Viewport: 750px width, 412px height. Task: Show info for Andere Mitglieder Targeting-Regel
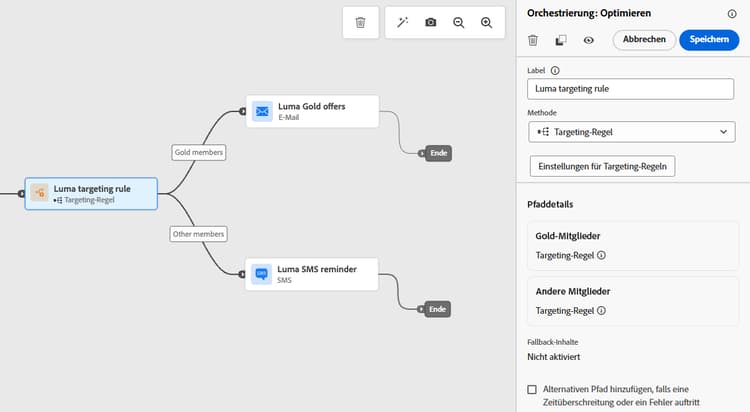click(602, 311)
